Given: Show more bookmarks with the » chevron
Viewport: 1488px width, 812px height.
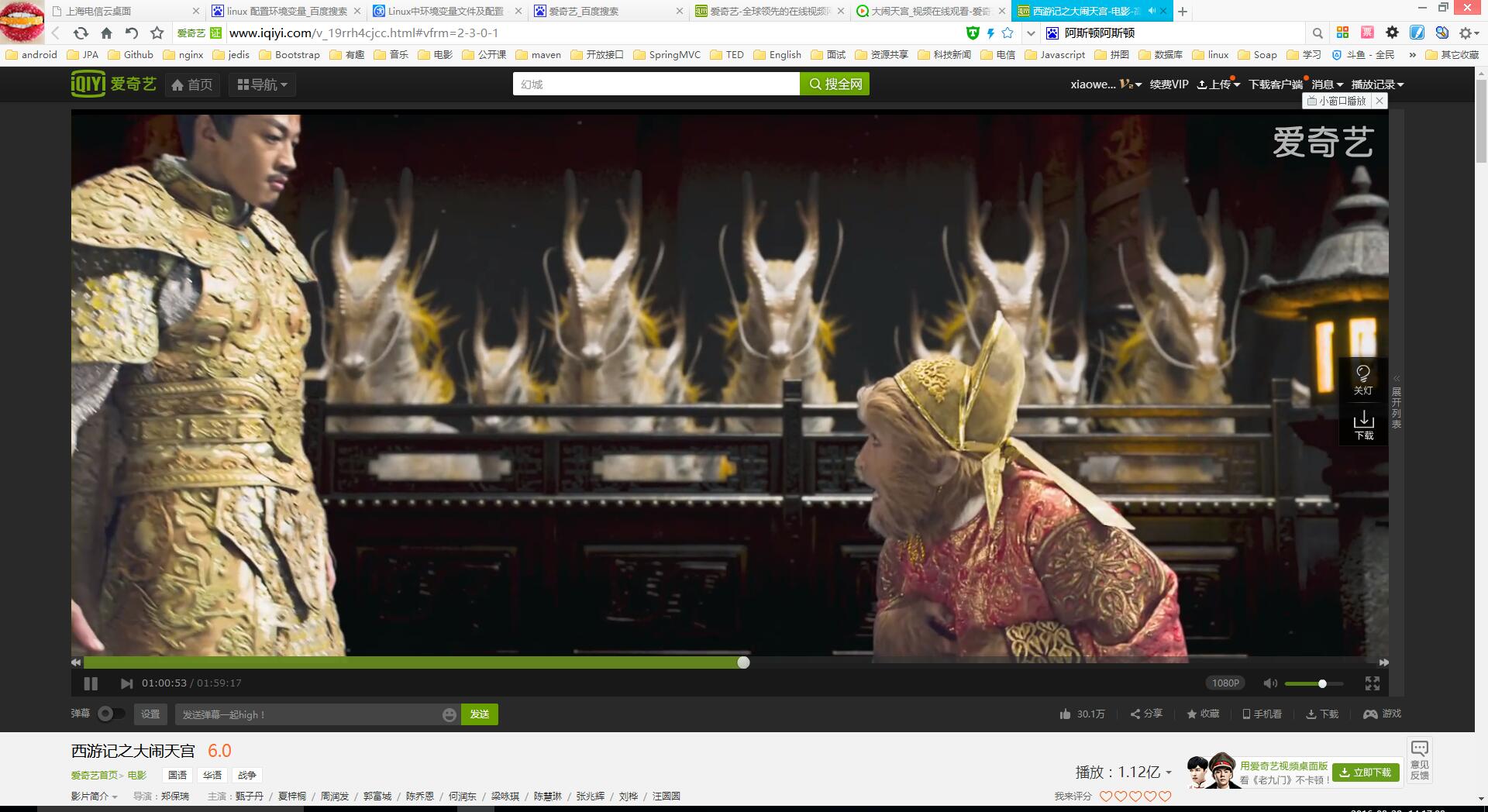Looking at the screenshot, I should 1413,55.
